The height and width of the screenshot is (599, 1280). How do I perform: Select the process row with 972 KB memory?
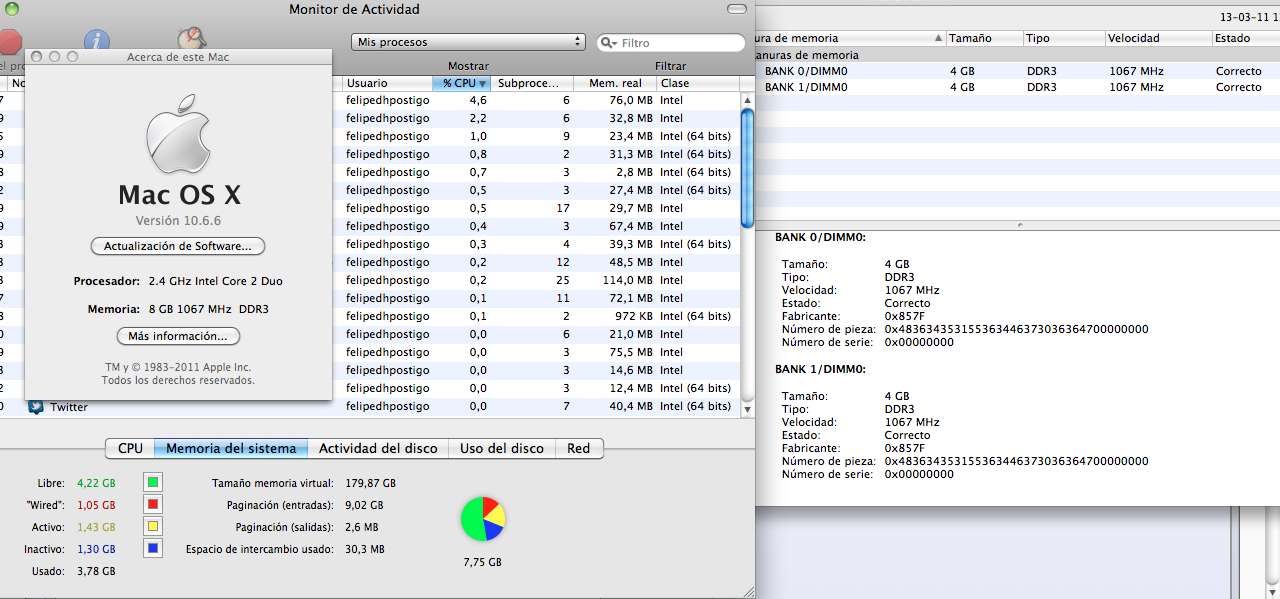click(x=370, y=316)
